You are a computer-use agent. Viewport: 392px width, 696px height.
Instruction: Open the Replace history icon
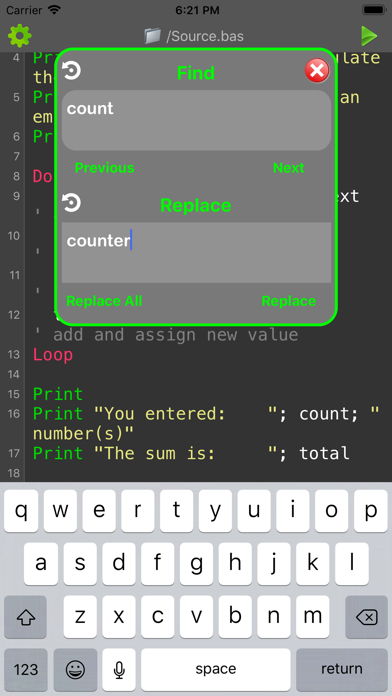tap(71, 202)
